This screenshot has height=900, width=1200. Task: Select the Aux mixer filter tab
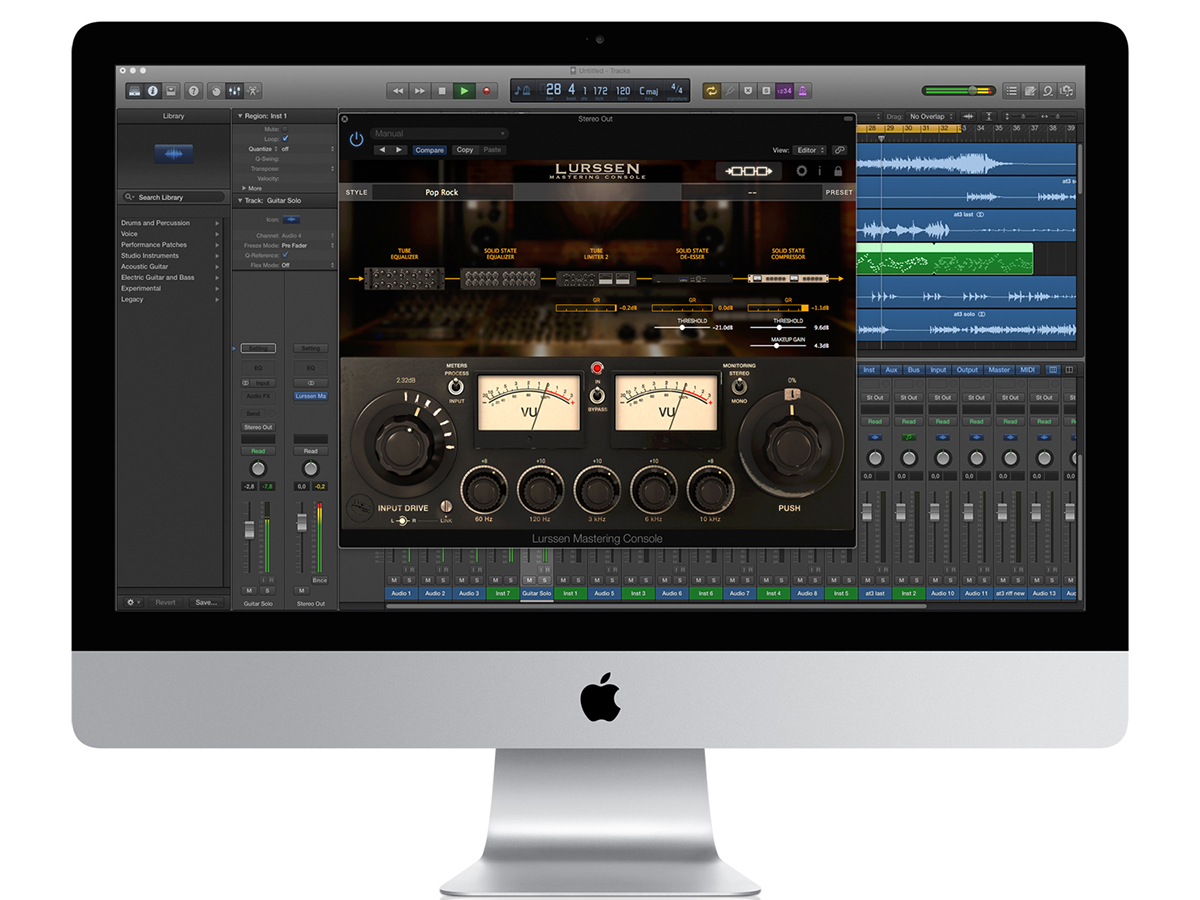tap(892, 370)
